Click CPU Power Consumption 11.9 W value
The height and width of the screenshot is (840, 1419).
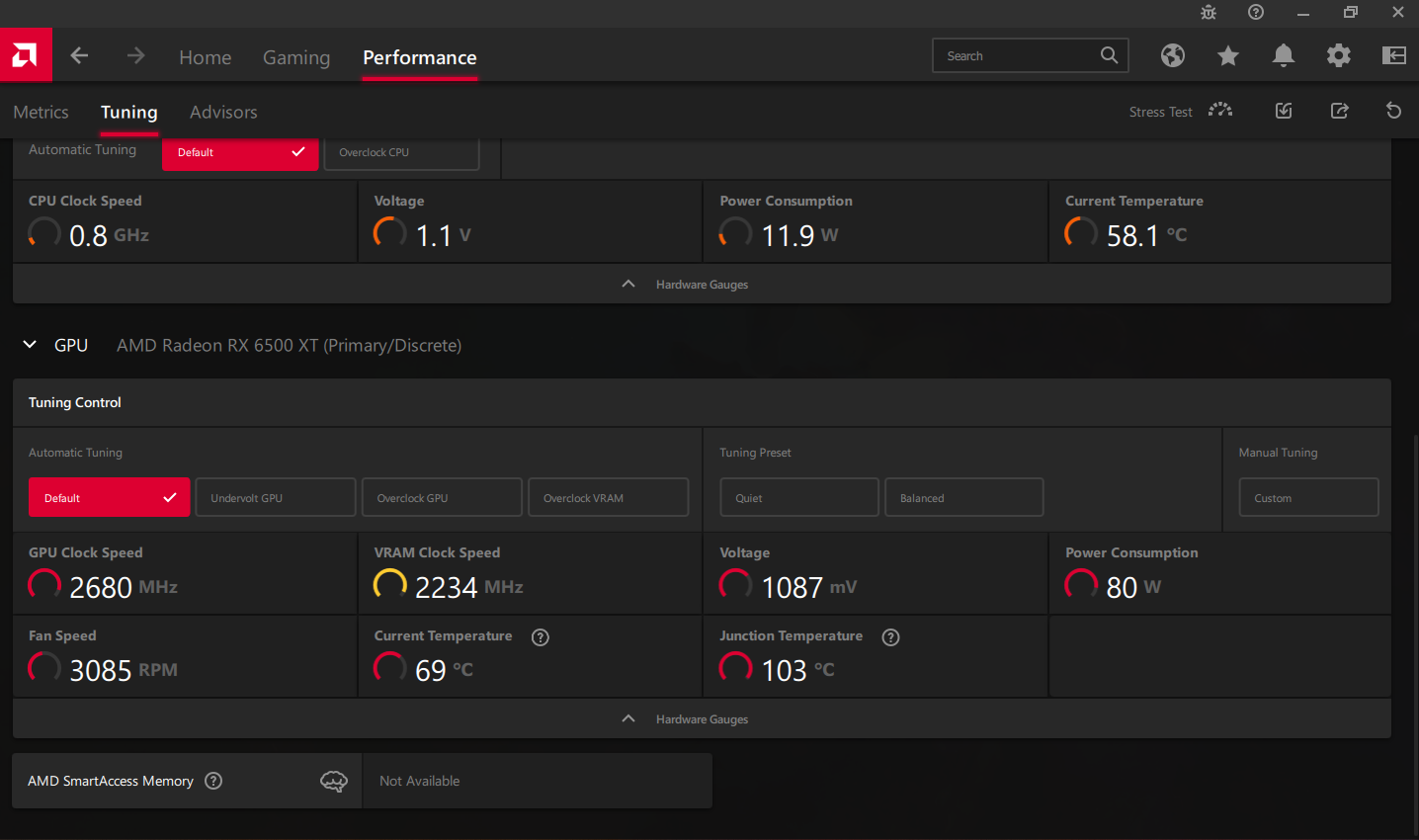point(799,235)
